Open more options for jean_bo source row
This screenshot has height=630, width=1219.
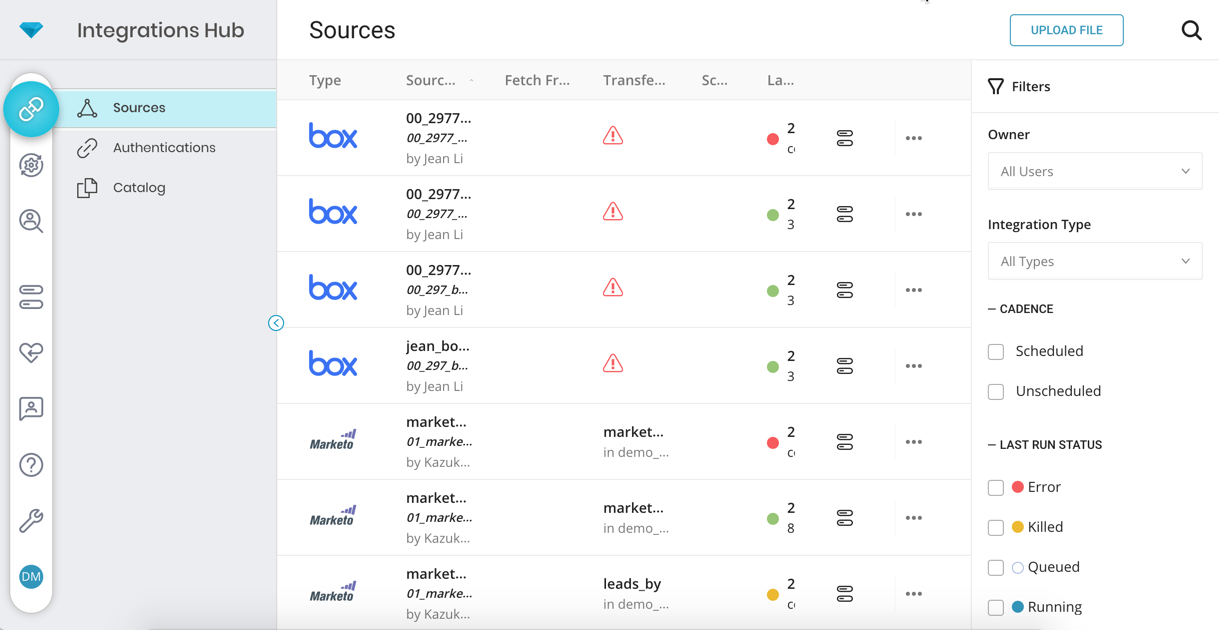913,366
